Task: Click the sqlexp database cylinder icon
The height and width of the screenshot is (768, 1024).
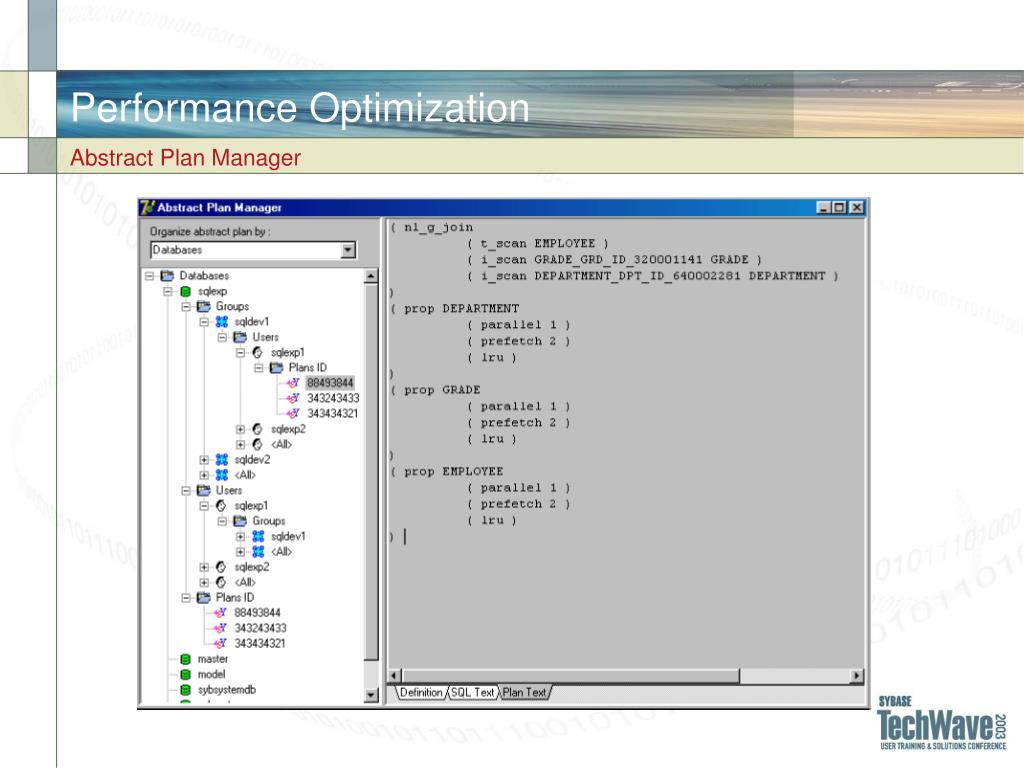Action: click(x=185, y=291)
